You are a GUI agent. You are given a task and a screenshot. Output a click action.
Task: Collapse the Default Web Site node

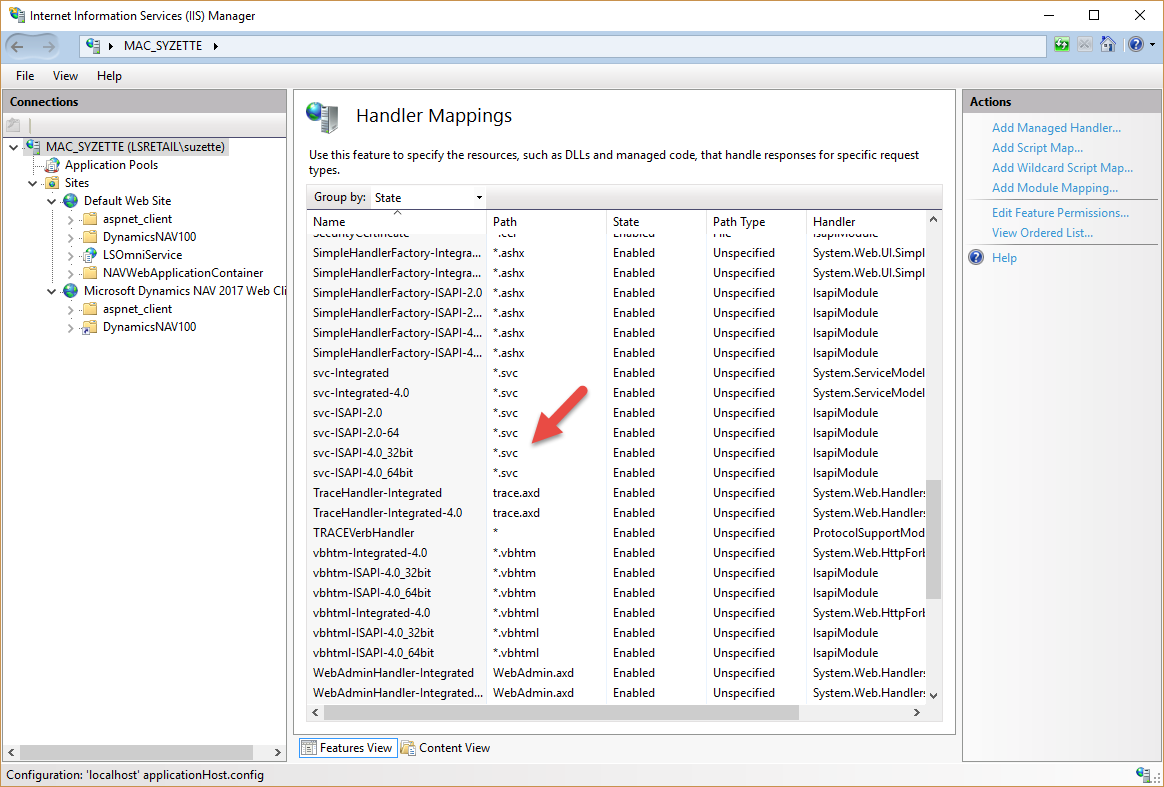coord(51,201)
